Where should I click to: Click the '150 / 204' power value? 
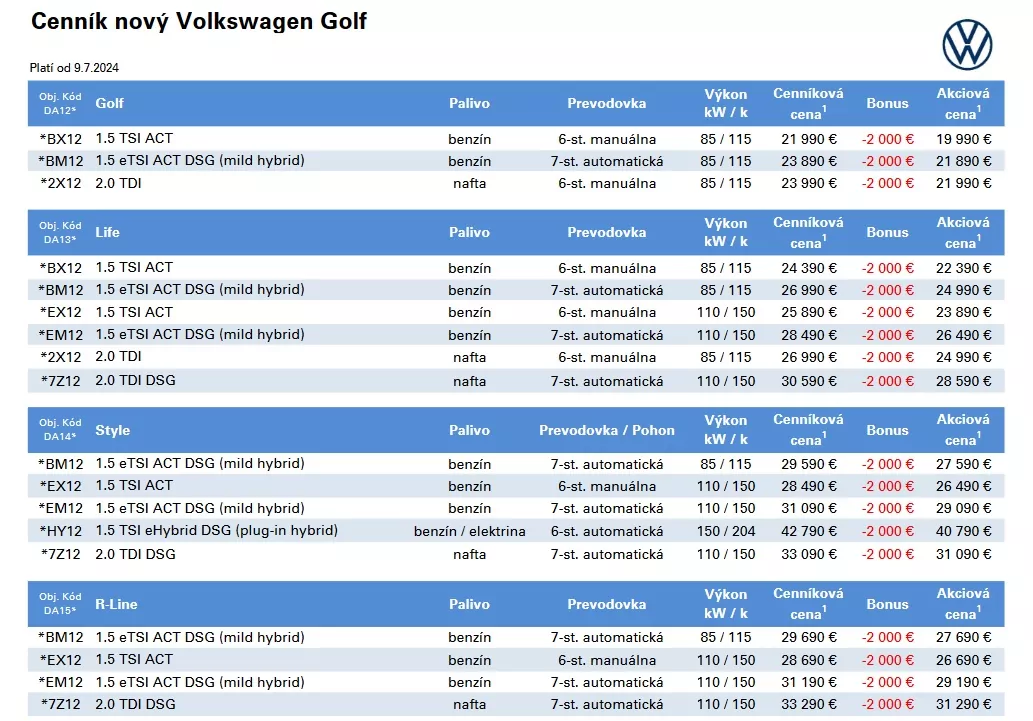click(725, 531)
